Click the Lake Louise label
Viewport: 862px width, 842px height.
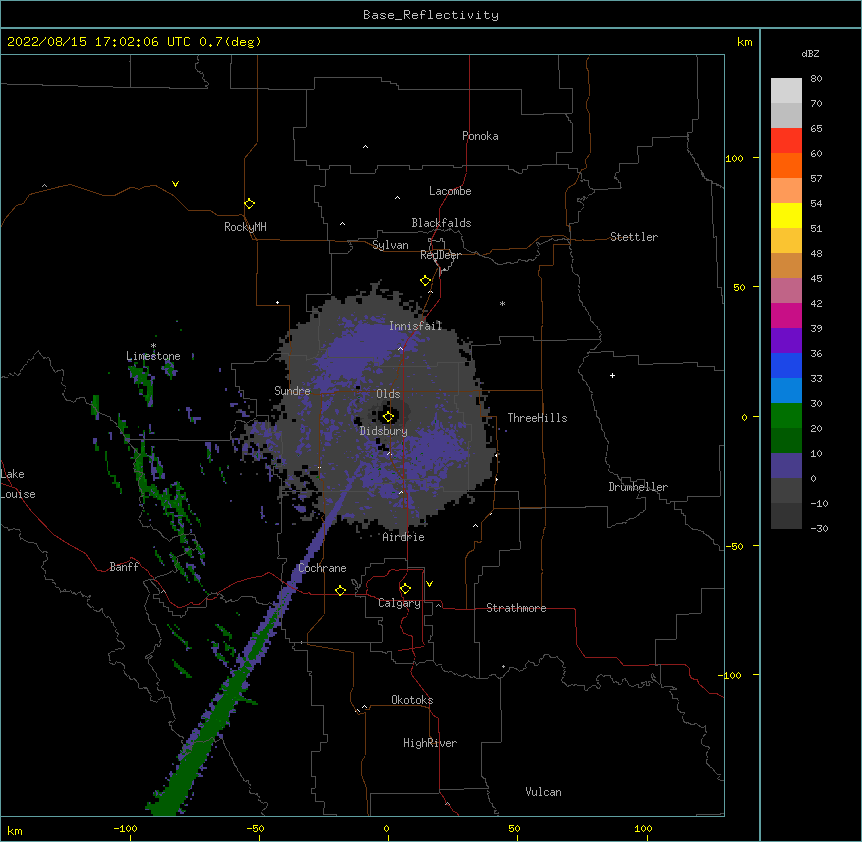point(18,484)
